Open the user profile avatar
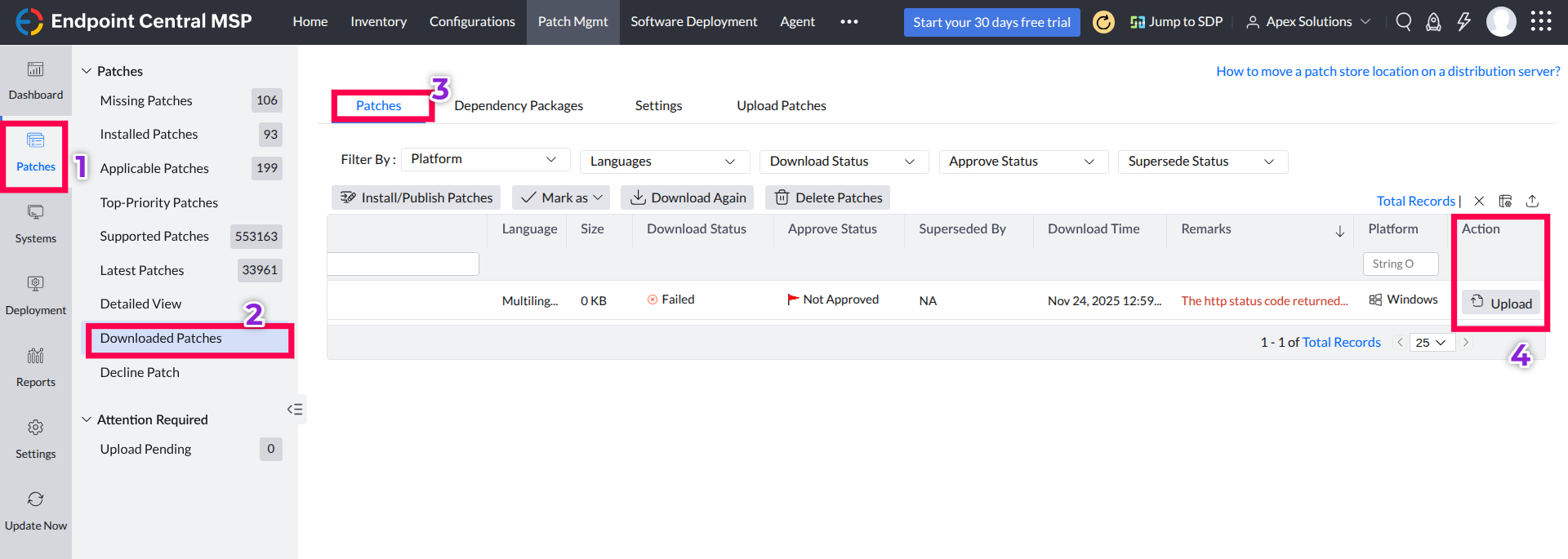1568x559 pixels. 1501,22
